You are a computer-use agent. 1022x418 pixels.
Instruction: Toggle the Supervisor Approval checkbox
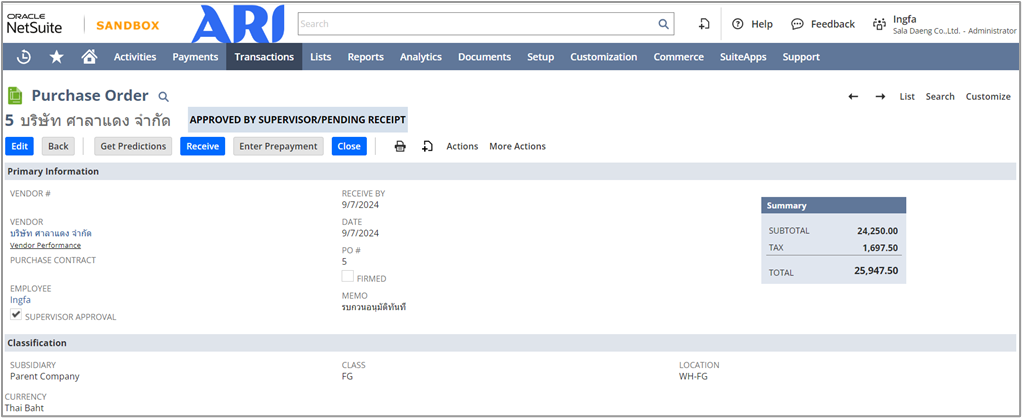(16, 314)
